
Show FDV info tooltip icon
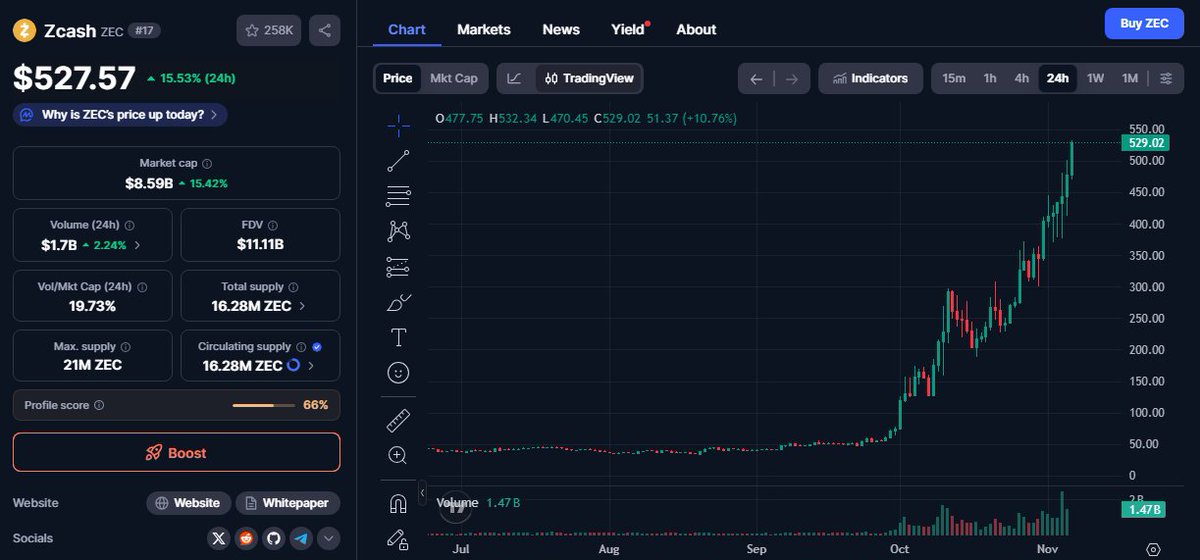pyautogui.click(x=273, y=226)
